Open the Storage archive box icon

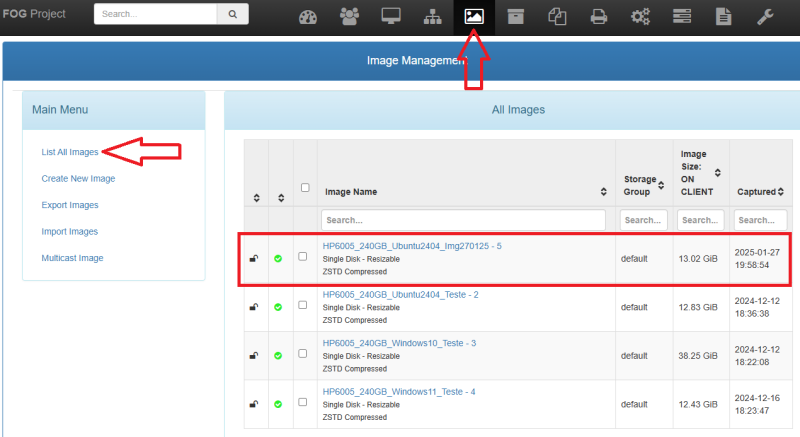pyautogui.click(x=516, y=17)
